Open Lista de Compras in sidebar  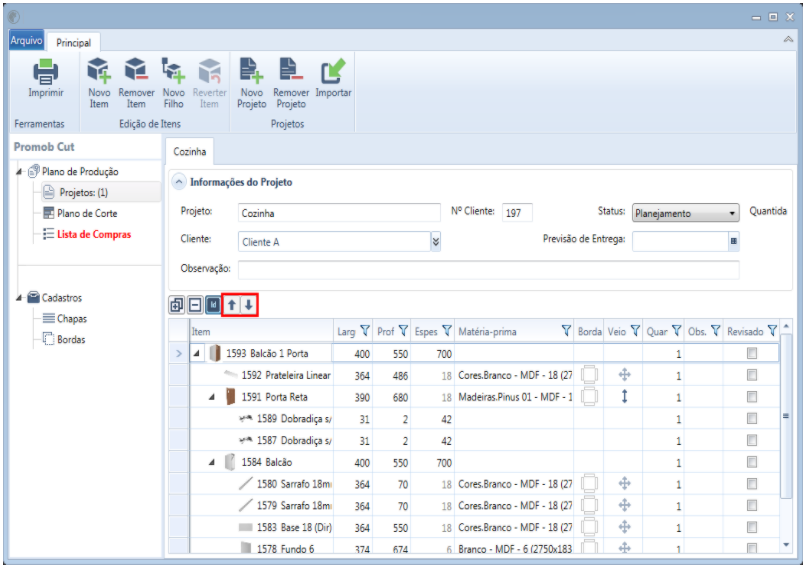94,235
